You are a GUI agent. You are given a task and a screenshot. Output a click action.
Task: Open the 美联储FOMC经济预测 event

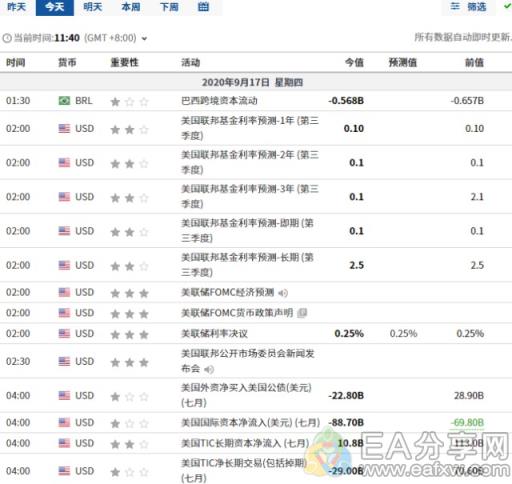pos(228,292)
